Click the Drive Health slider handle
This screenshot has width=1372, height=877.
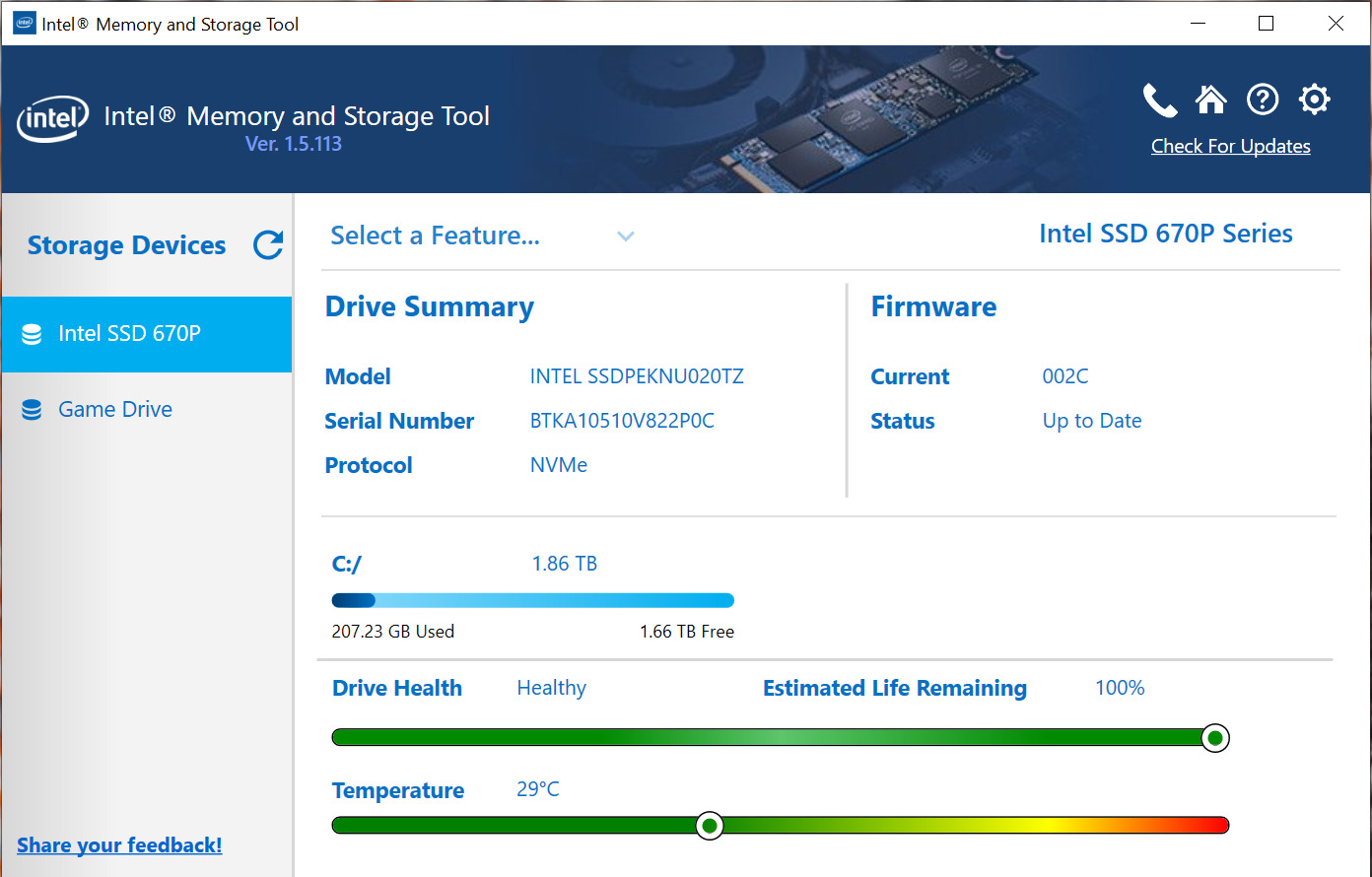[x=1215, y=738]
